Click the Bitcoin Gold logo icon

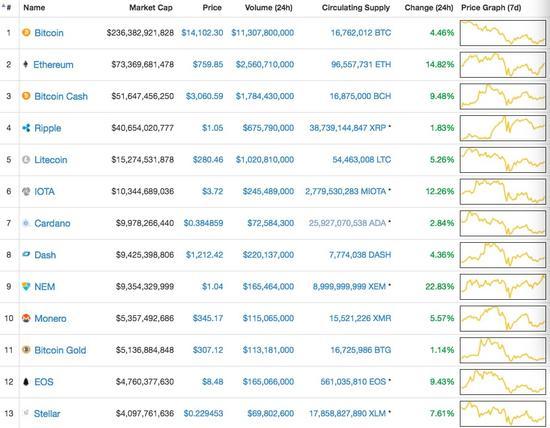click(26, 350)
